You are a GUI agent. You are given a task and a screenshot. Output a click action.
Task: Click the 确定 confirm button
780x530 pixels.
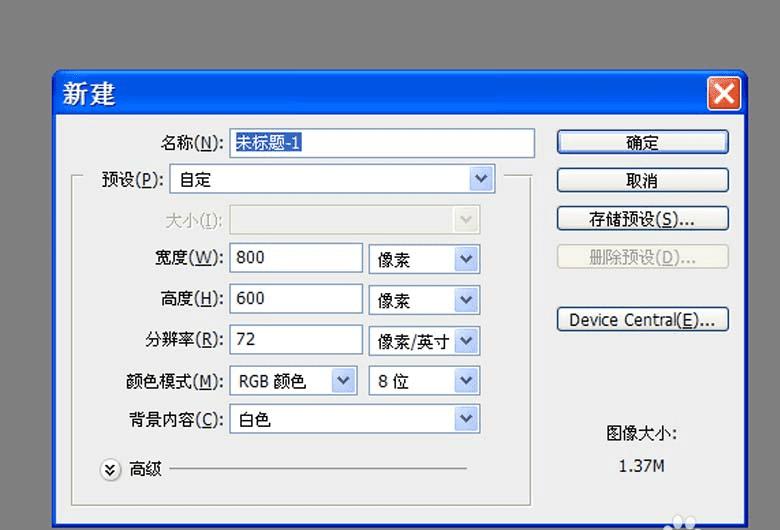click(642, 142)
